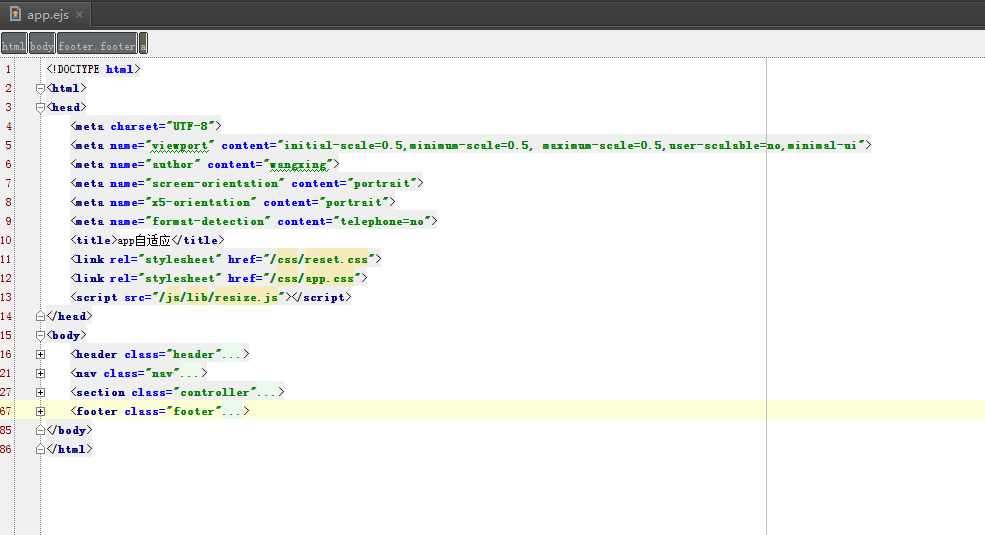
Task: Select the footer.footer breadcrumb
Action: click(x=96, y=46)
